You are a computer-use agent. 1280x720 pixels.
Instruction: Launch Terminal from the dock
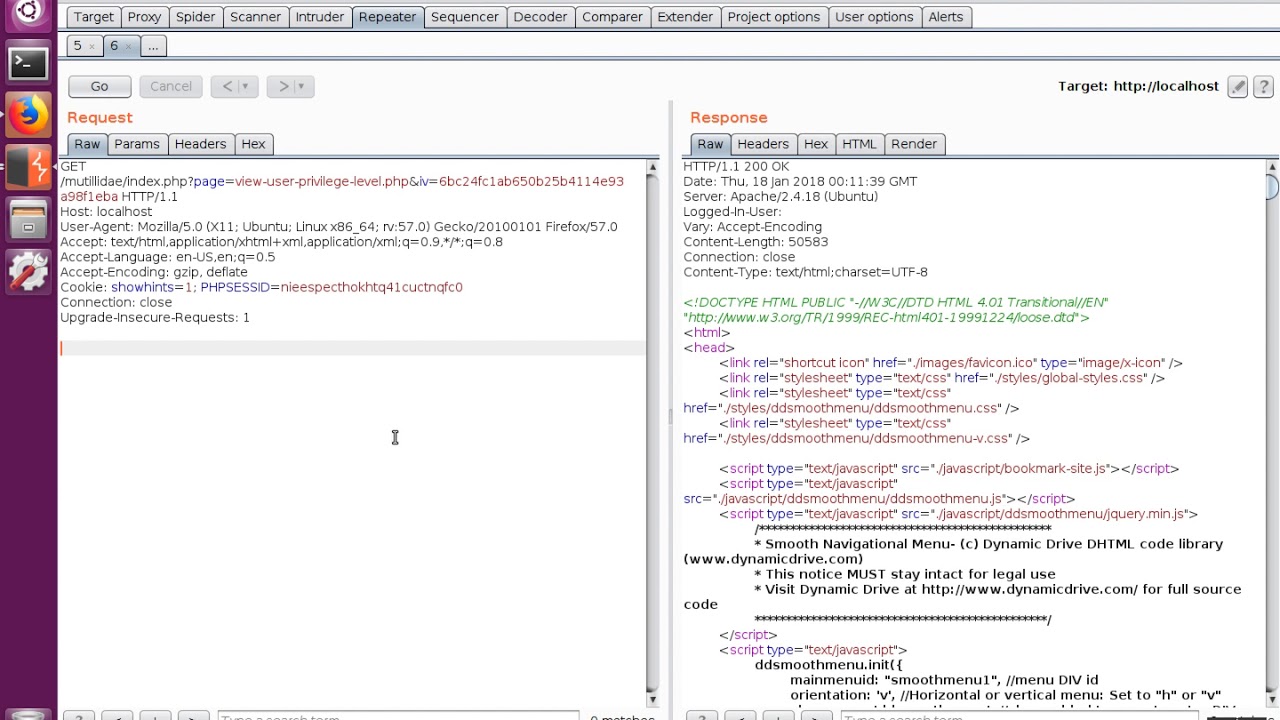(x=28, y=63)
